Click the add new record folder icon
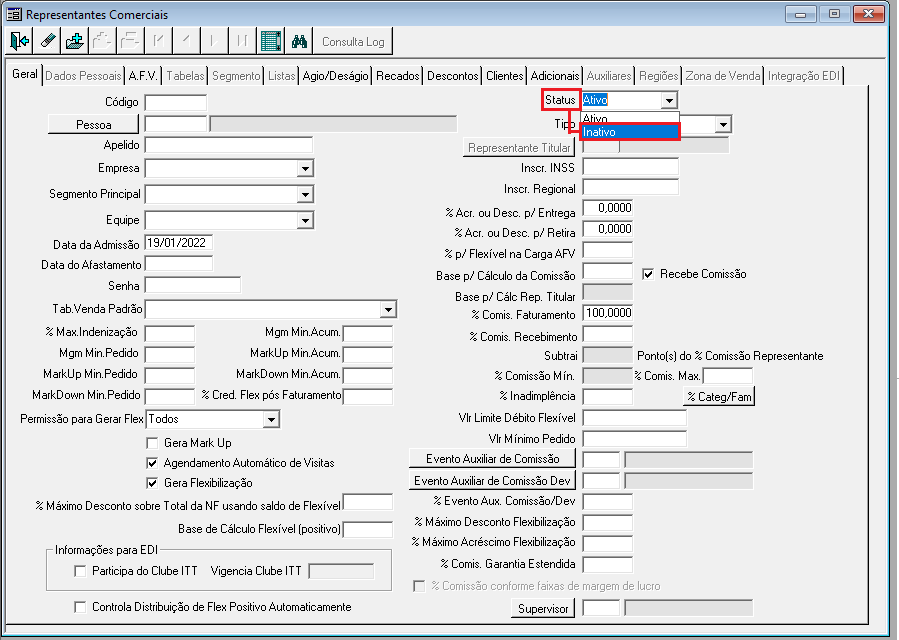The height and width of the screenshot is (640, 899). [75, 41]
